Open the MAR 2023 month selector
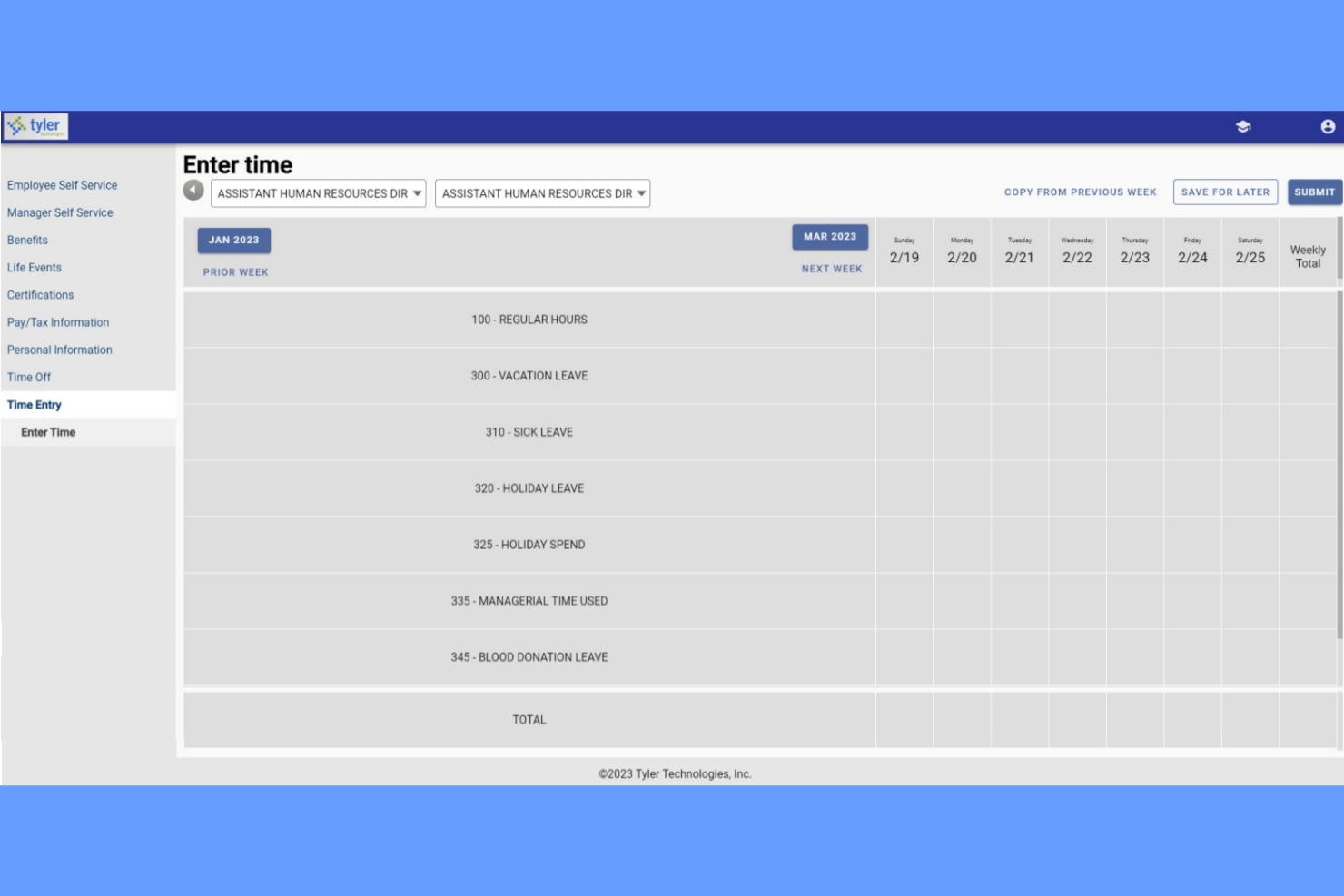The width and height of the screenshot is (1344, 896). pos(829,236)
